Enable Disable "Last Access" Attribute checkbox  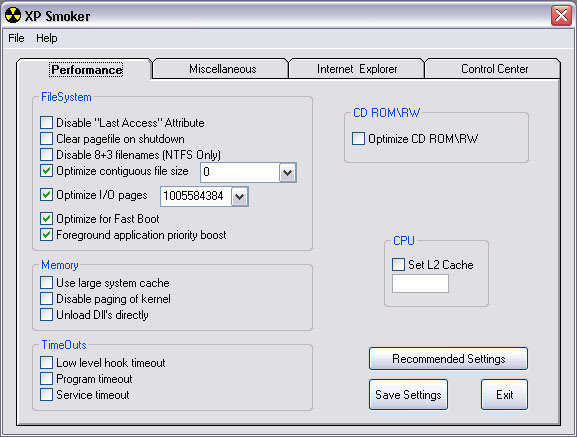point(46,122)
